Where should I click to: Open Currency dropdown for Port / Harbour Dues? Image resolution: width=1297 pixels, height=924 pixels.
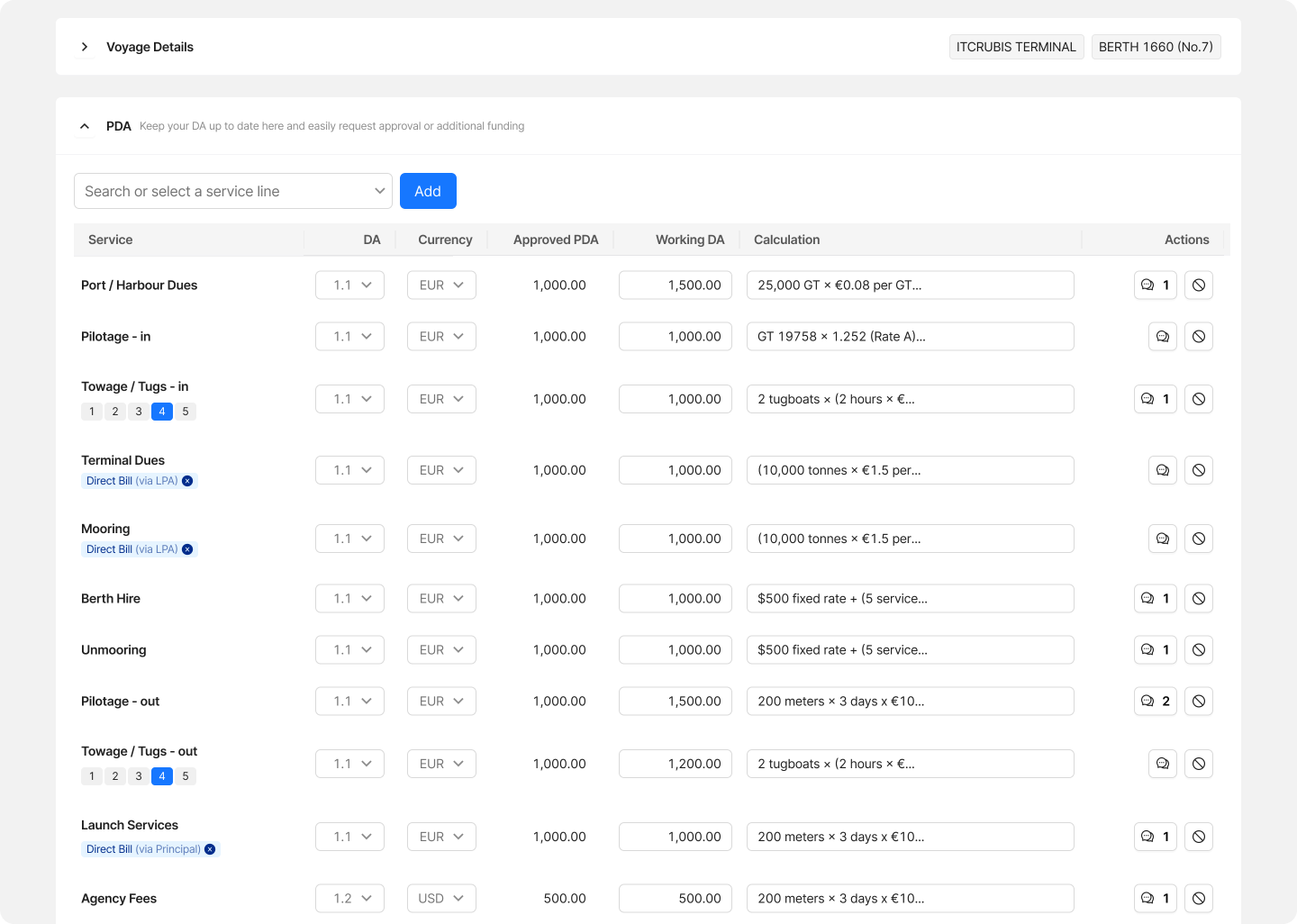441,285
